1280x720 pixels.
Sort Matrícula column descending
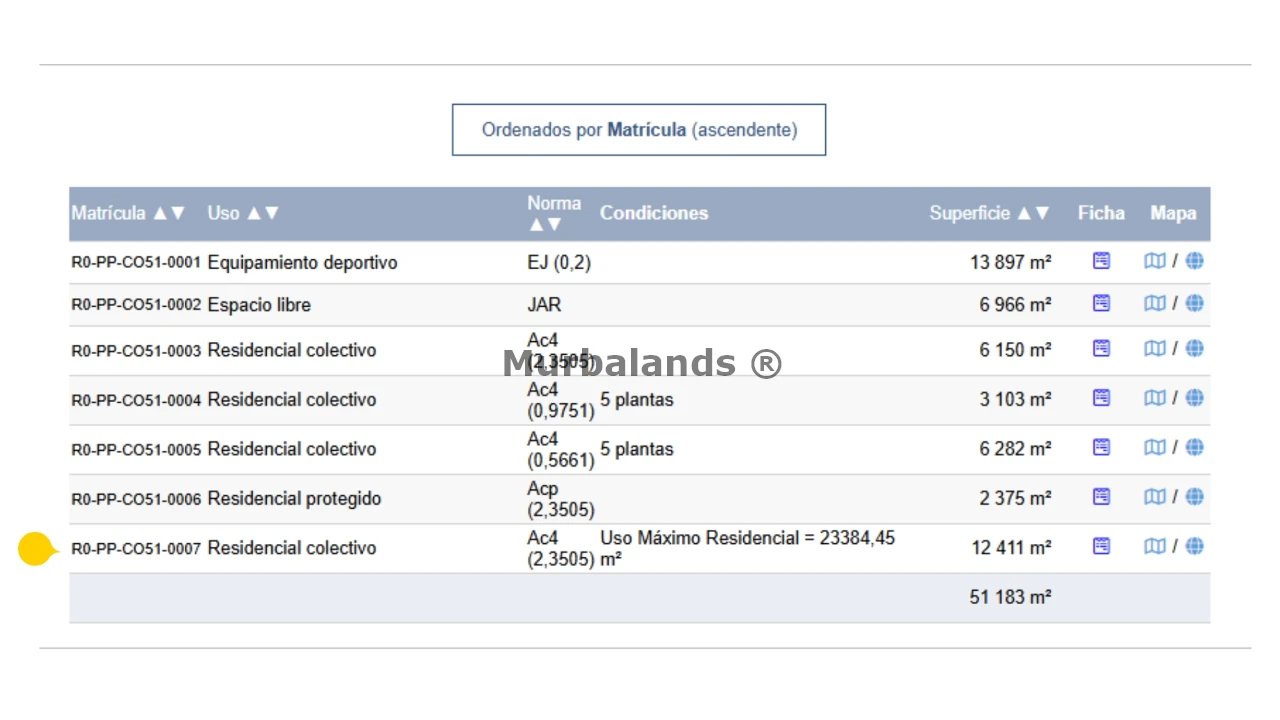[x=178, y=213]
